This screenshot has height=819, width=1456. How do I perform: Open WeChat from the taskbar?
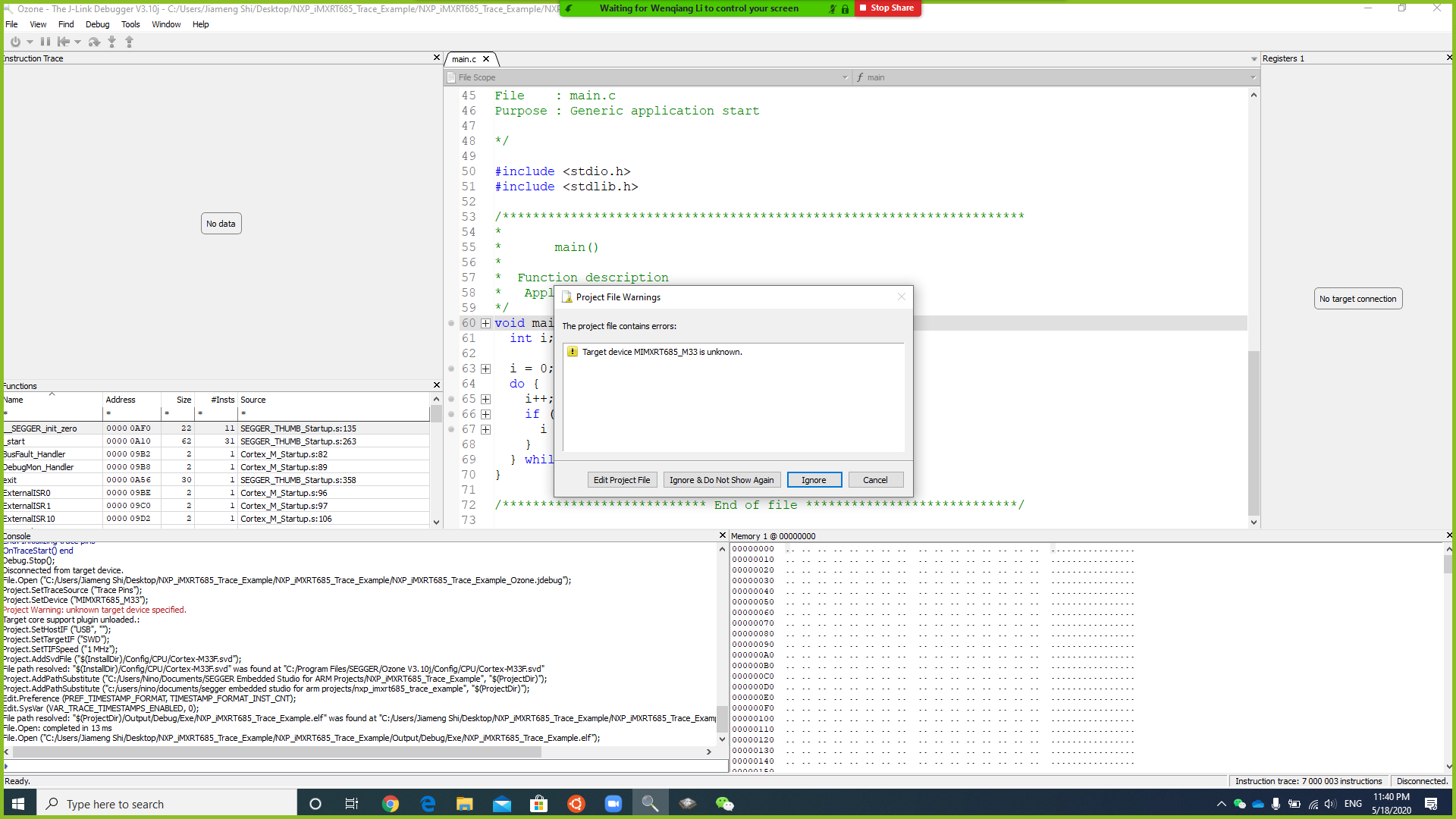(725, 804)
